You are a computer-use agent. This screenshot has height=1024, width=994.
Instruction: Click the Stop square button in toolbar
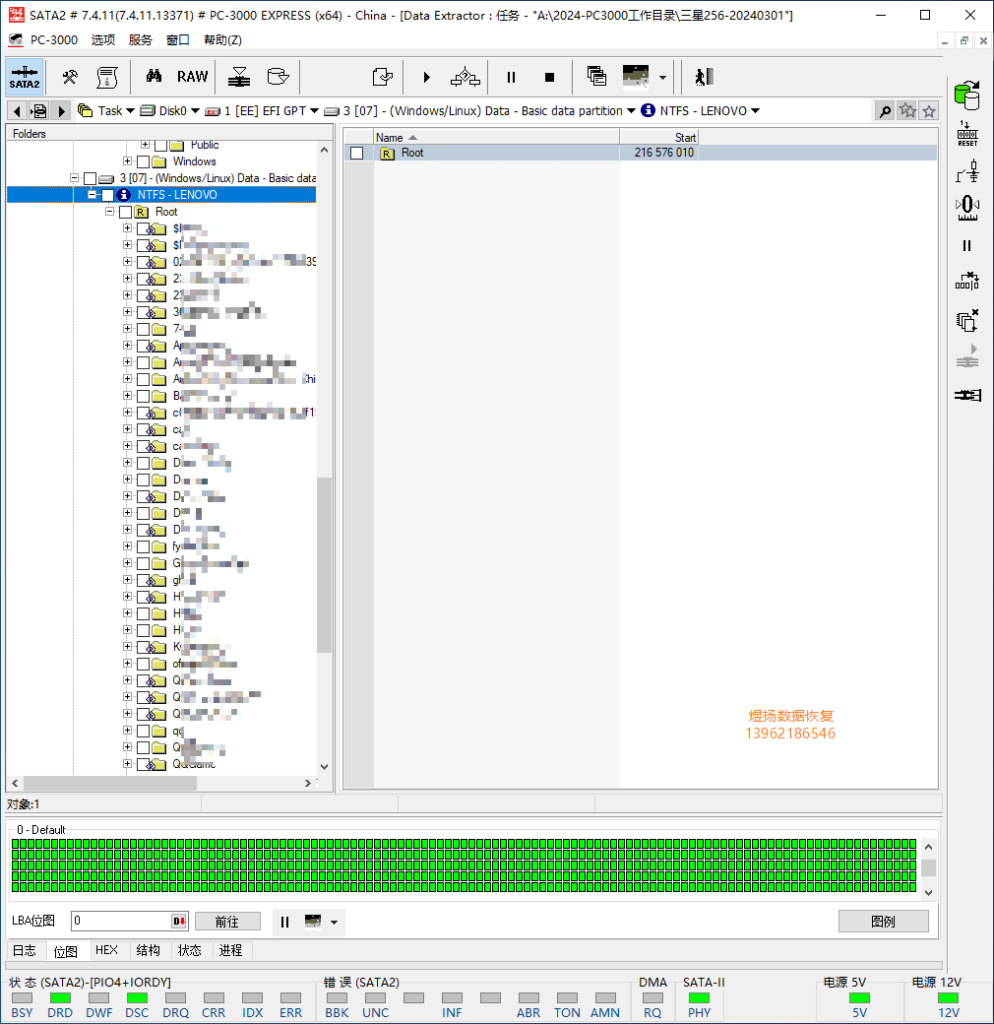(x=549, y=77)
